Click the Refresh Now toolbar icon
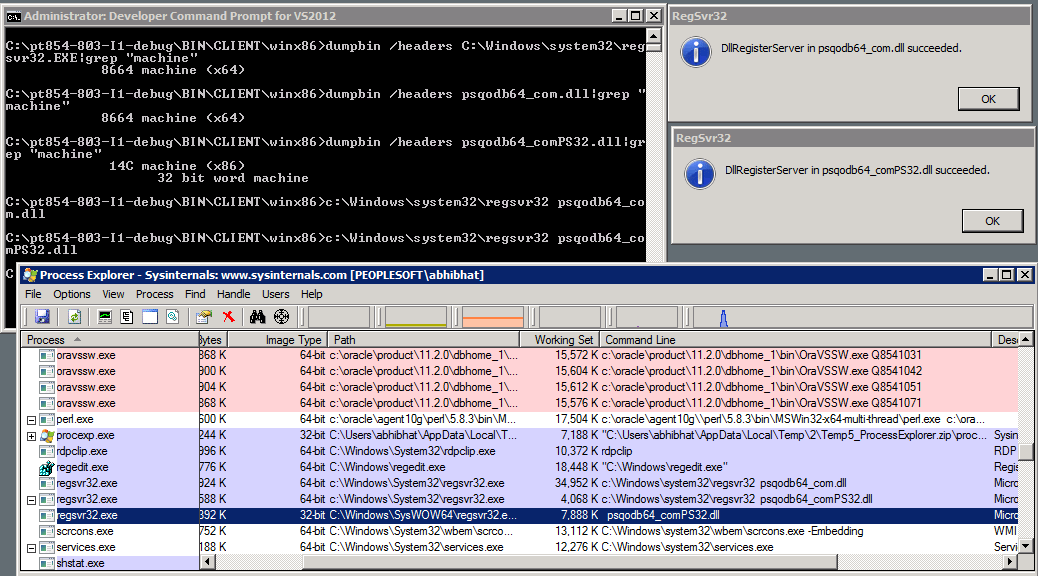Viewport: 1038px width, 576px height. [74, 316]
